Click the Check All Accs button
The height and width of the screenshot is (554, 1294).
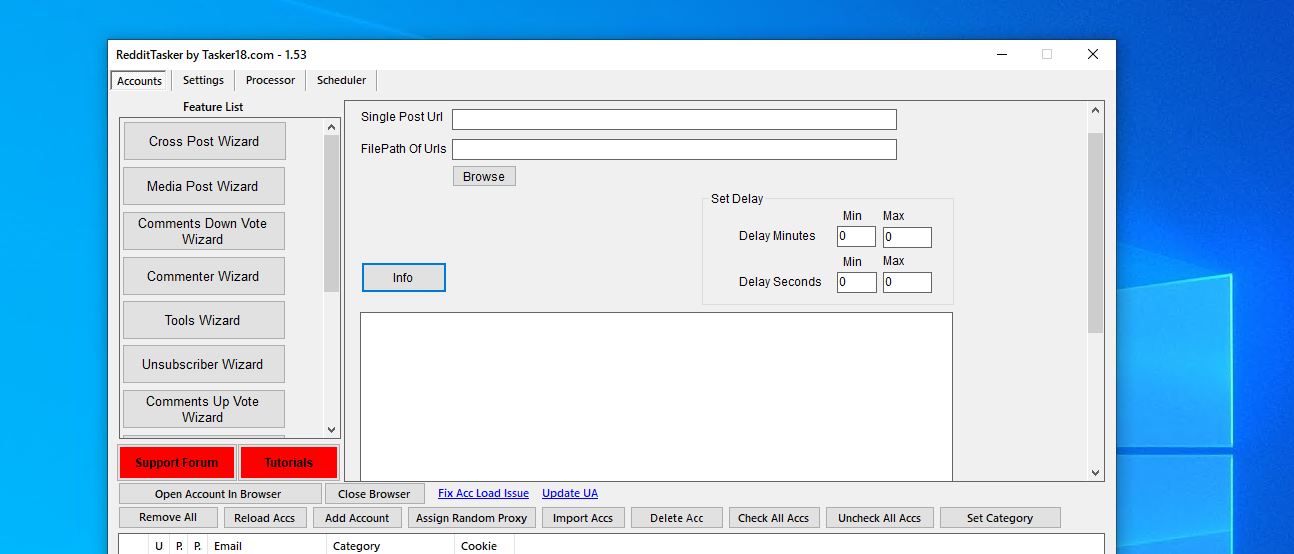(773, 518)
